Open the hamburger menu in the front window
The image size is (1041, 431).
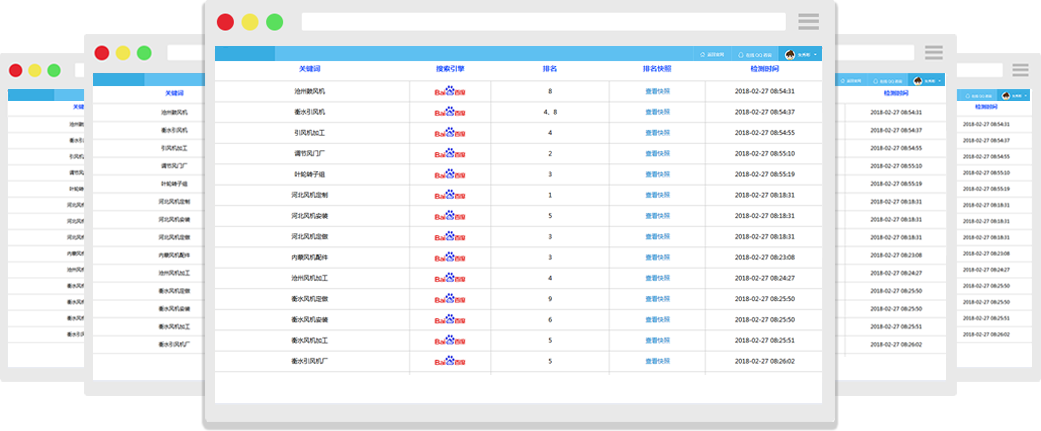808,21
